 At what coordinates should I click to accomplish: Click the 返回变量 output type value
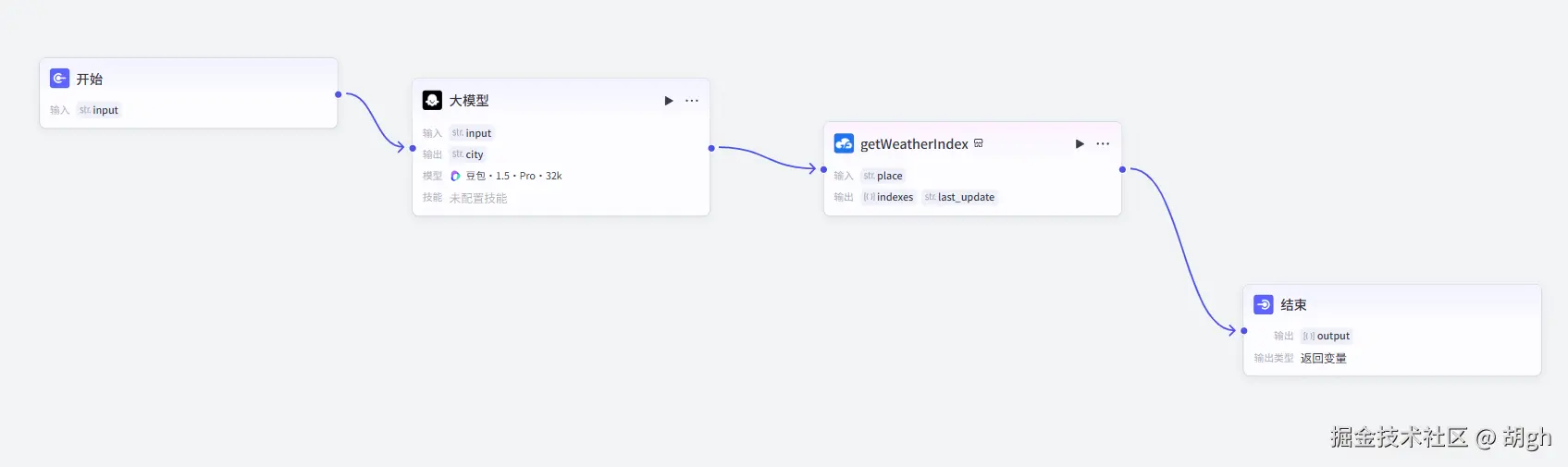[1323, 358]
